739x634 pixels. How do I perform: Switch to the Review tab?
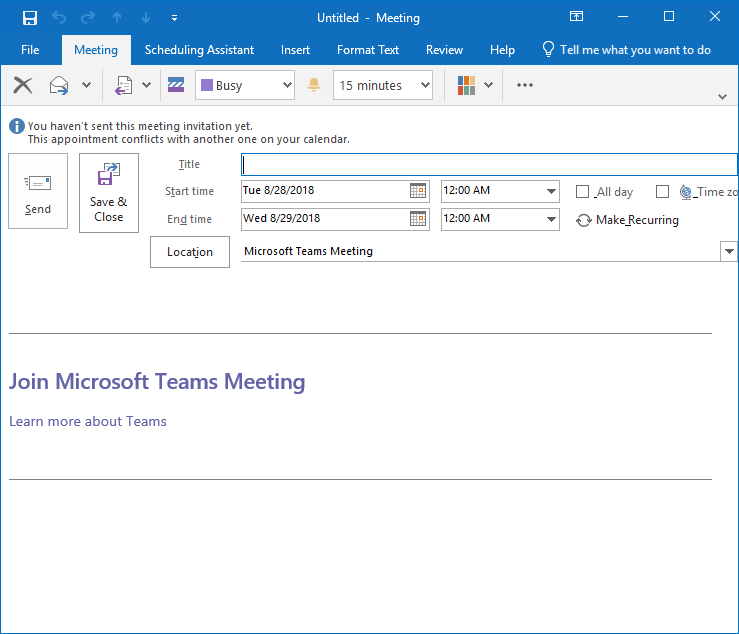pos(444,50)
